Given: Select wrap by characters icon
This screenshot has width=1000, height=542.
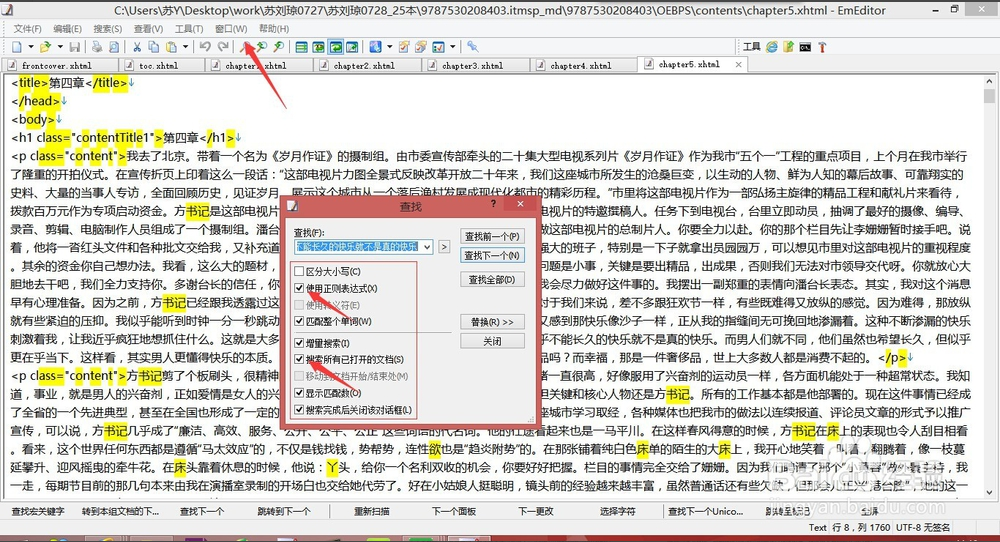Looking at the screenshot, I should click(318, 47).
